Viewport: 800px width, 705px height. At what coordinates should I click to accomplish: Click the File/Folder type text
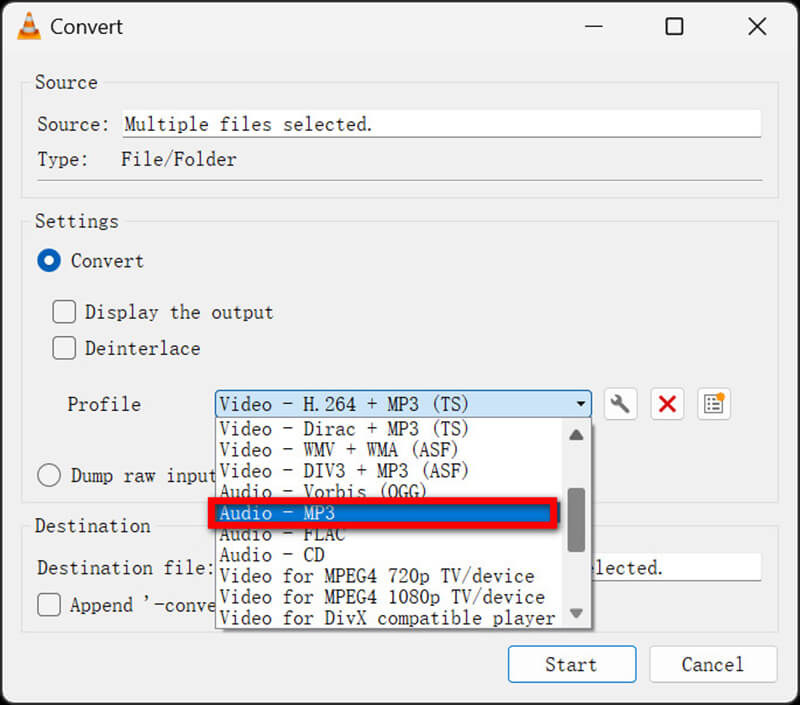[179, 159]
